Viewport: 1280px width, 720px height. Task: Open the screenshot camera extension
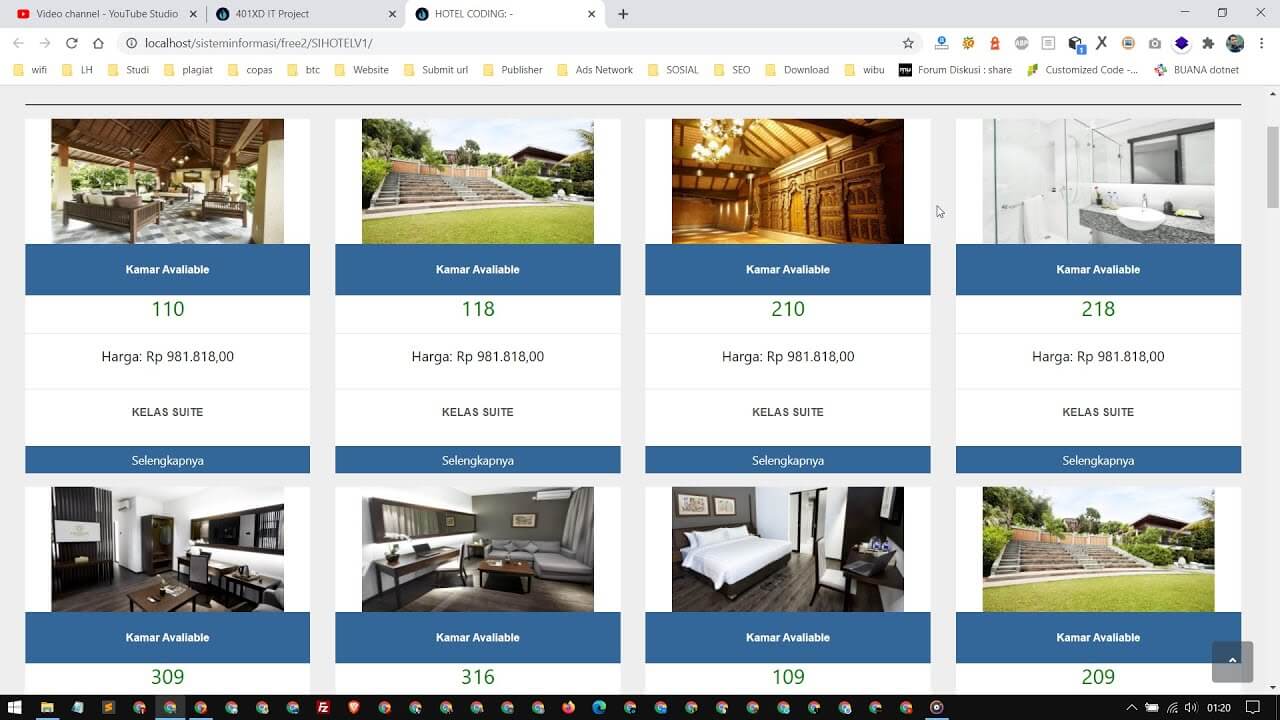(1155, 43)
